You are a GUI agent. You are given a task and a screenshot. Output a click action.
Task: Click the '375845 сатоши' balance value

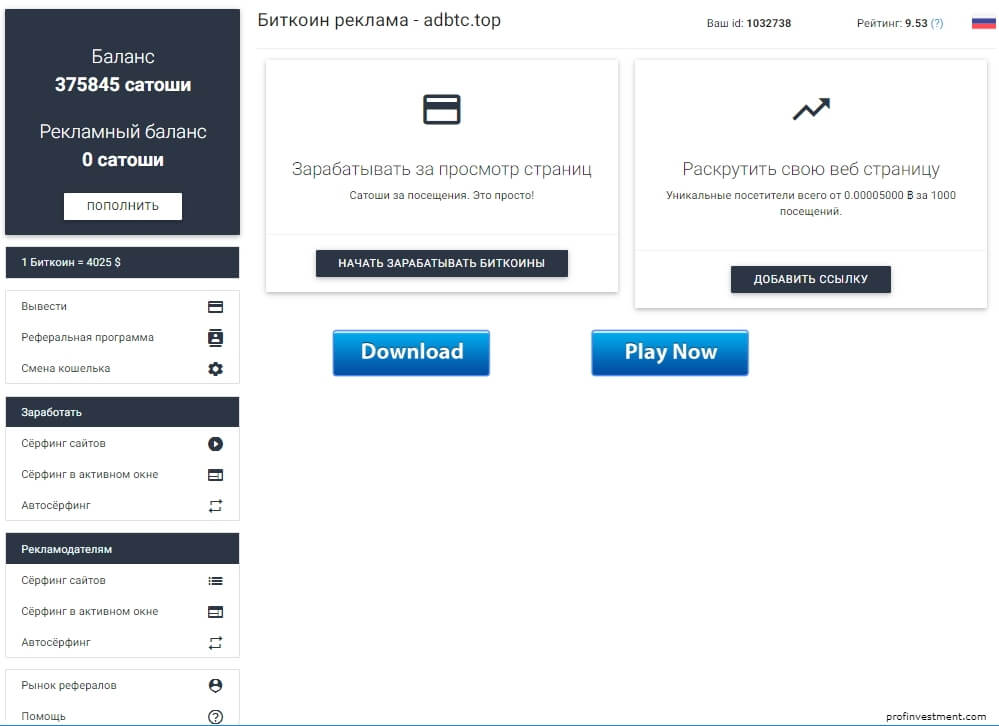[x=123, y=85]
